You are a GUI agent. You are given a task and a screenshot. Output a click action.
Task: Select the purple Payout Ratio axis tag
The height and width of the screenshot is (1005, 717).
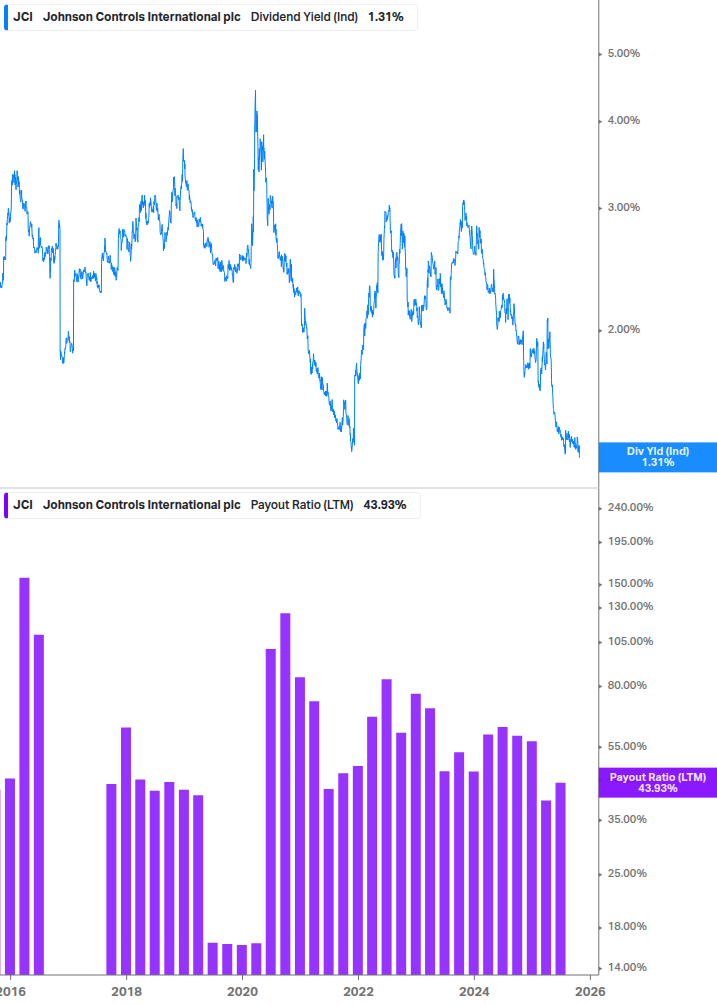[657, 783]
